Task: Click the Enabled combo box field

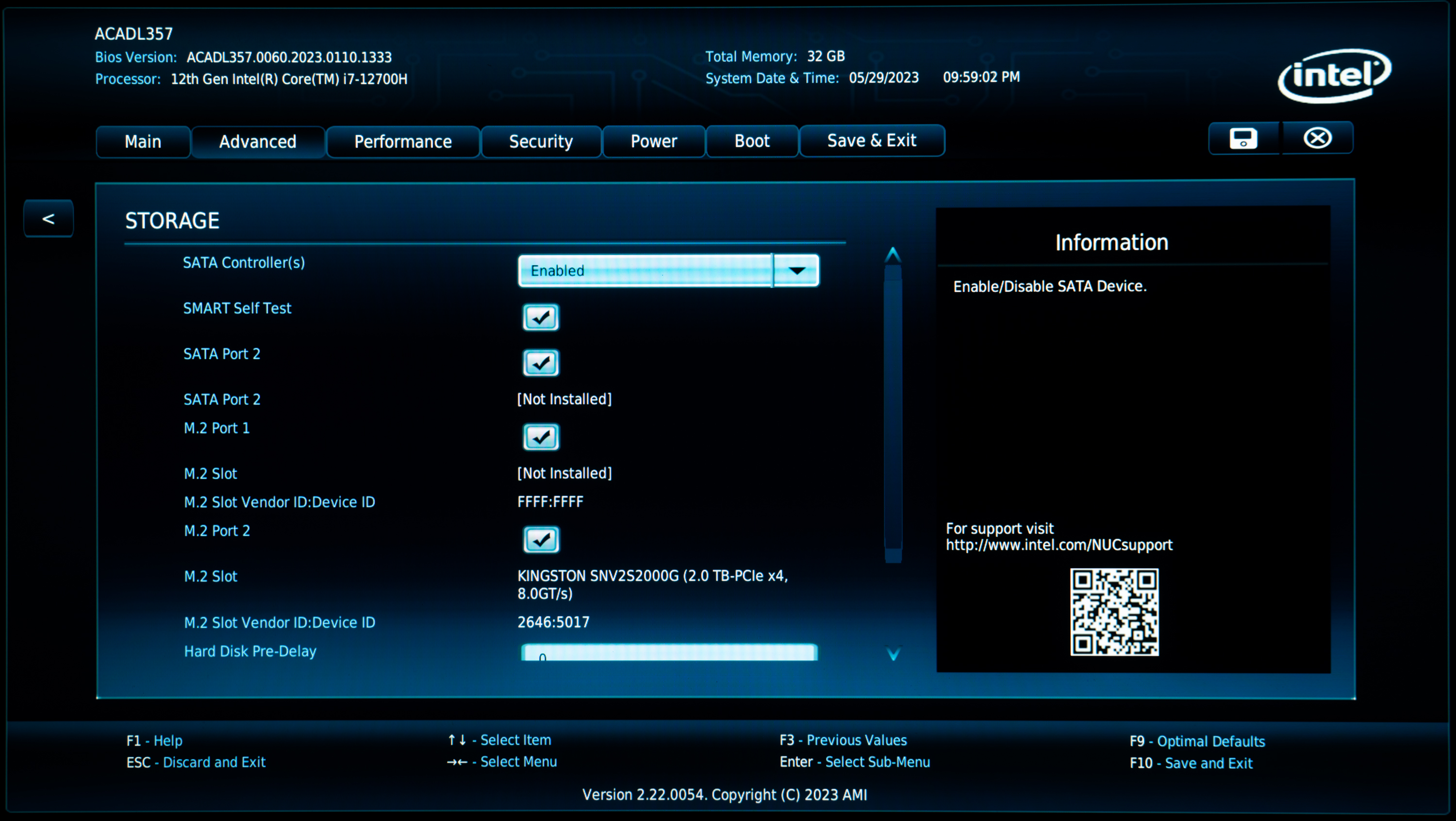Action: click(x=645, y=271)
